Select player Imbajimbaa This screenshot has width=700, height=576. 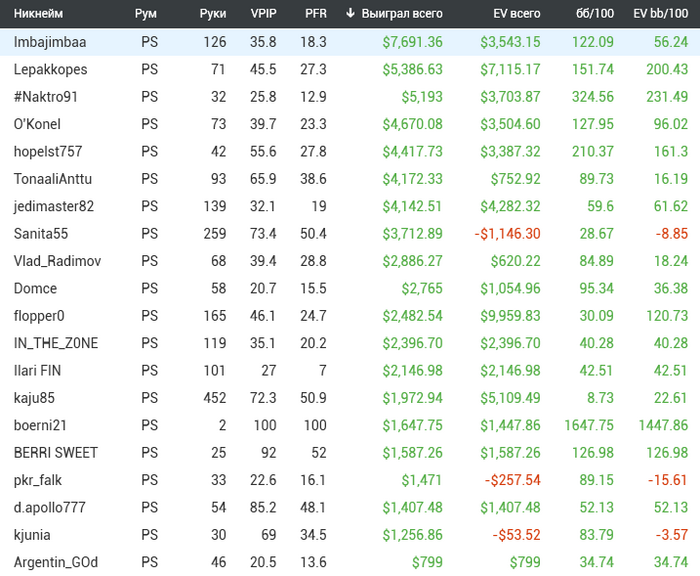(50, 42)
